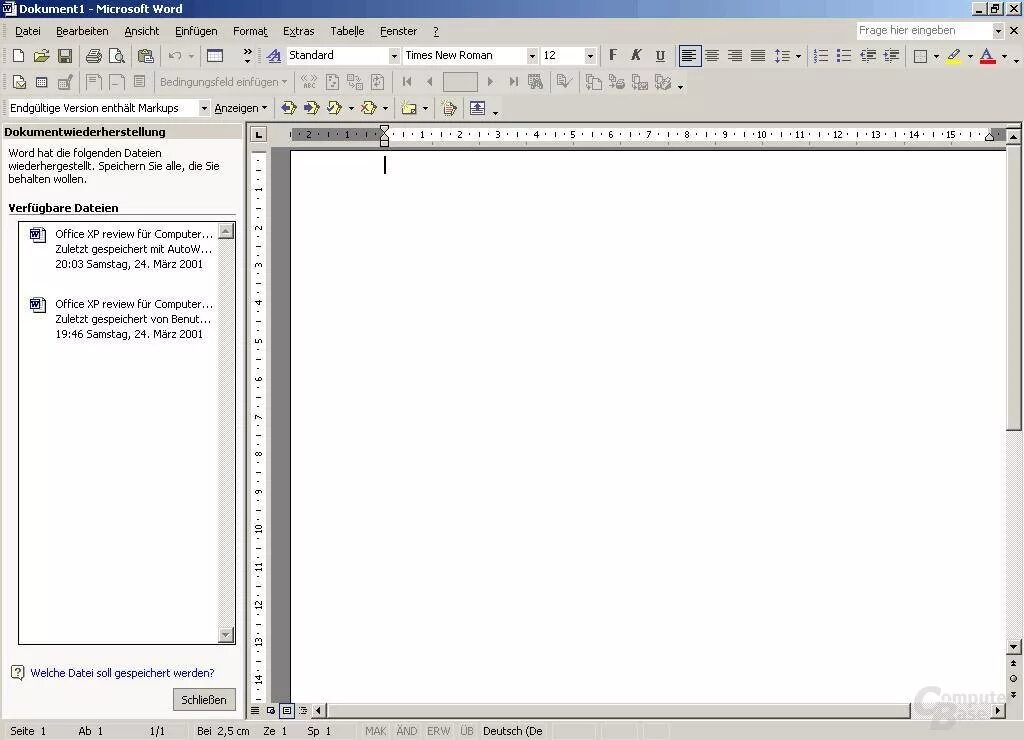Click Bedingungsfeld einfügen button
Image resolution: width=1024 pixels, height=740 pixels.
[x=223, y=82]
